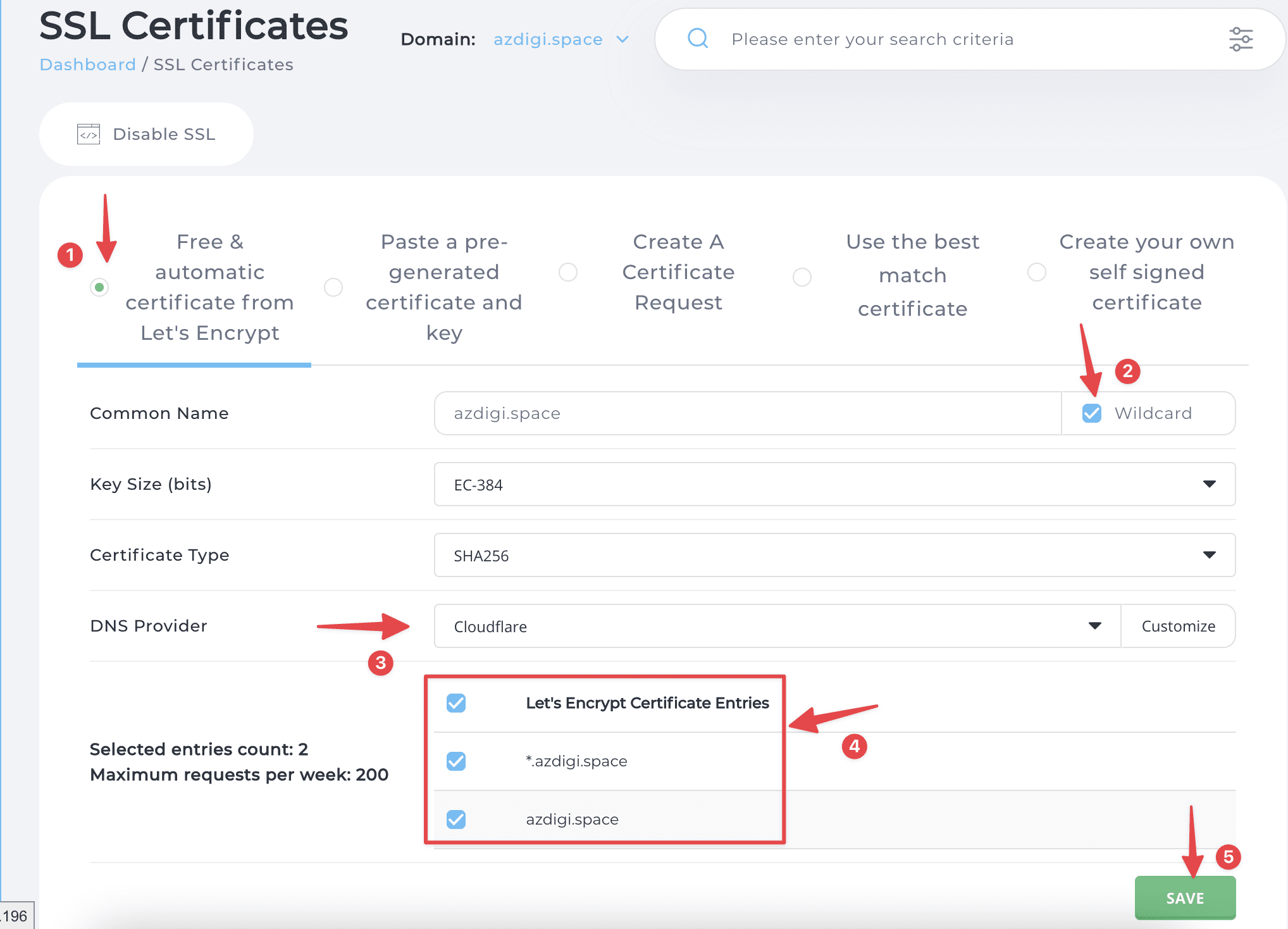
Task: Toggle the Let's Encrypt Certificate Entries checkbox
Action: point(455,703)
